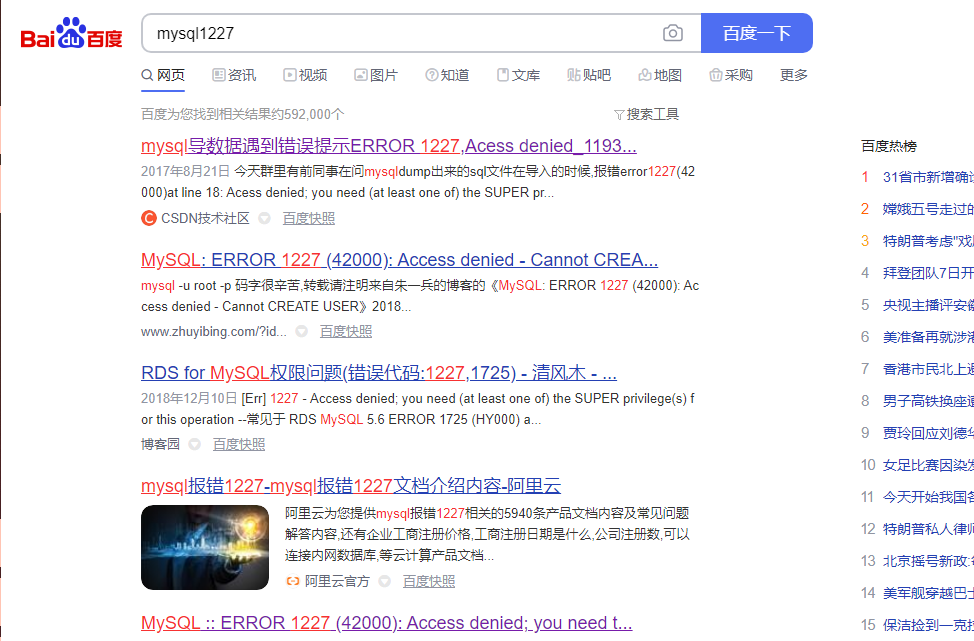Switch to the 视频 tab
The height and width of the screenshot is (641, 974).
click(x=305, y=75)
